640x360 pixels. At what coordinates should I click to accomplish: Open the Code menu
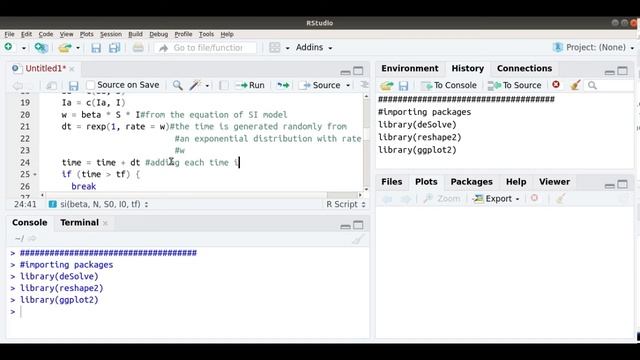click(x=46, y=34)
